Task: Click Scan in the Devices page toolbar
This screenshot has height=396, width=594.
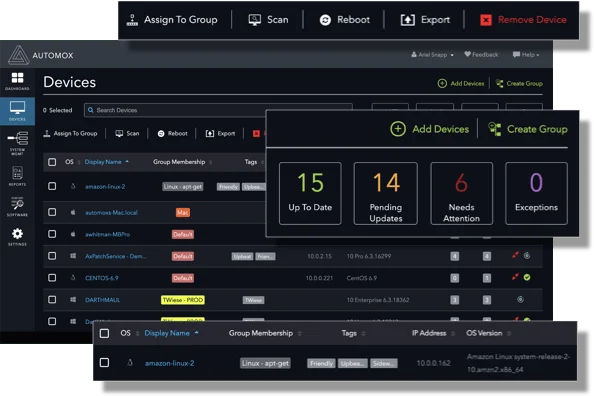Action: 127,133
